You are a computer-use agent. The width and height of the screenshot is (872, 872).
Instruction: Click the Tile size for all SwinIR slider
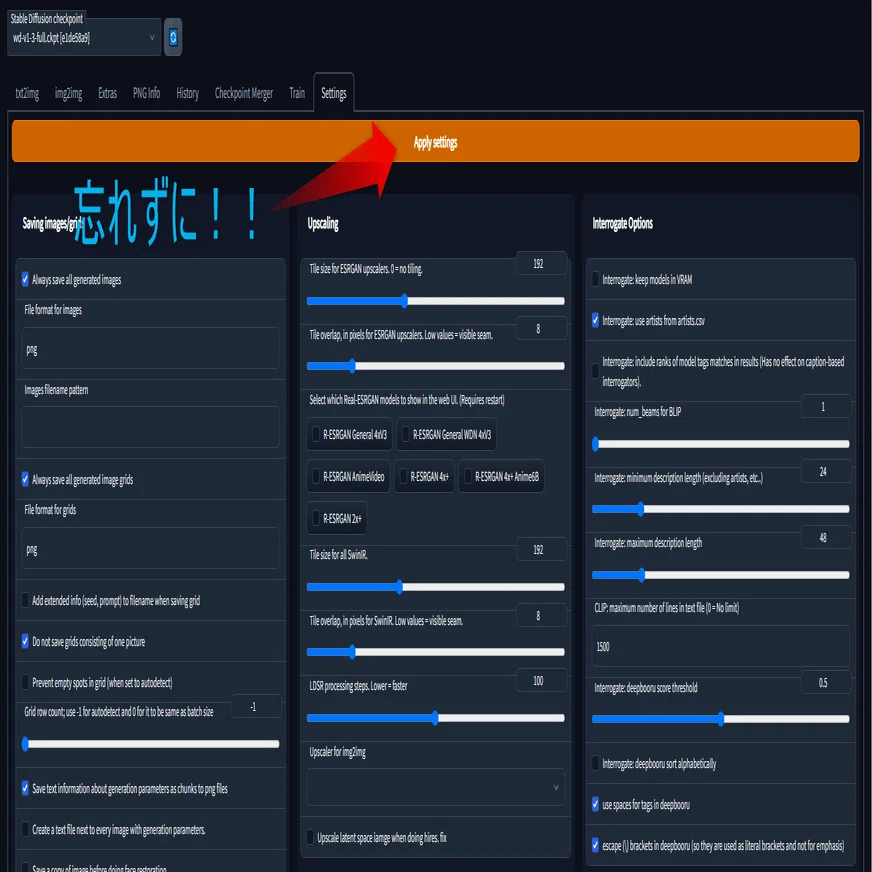[x=435, y=587]
